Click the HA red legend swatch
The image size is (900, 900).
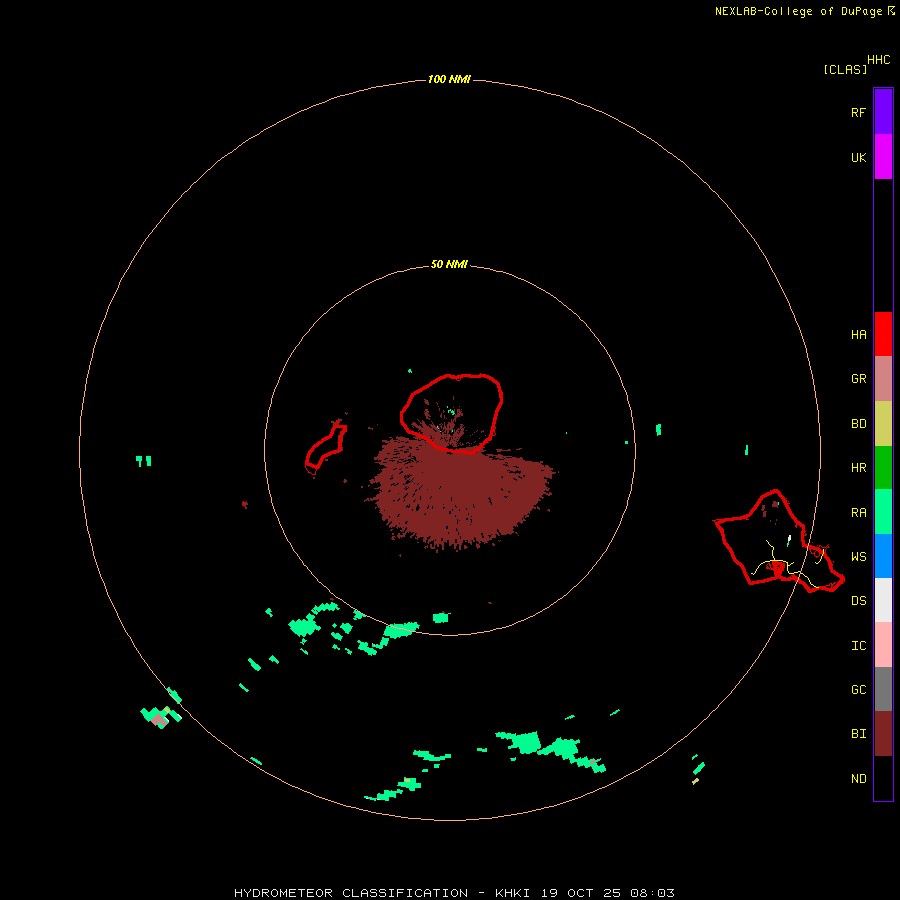tap(883, 334)
